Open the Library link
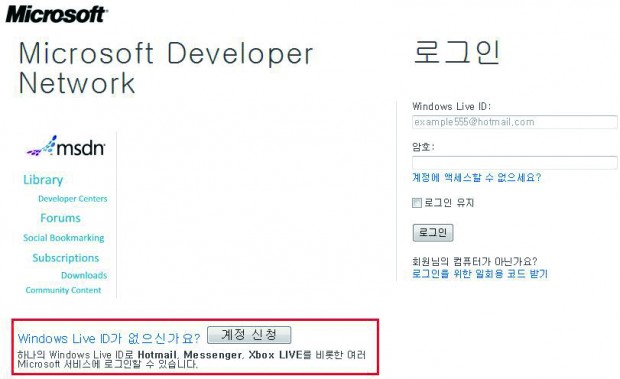The height and width of the screenshot is (379, 620). coord(43,180)
